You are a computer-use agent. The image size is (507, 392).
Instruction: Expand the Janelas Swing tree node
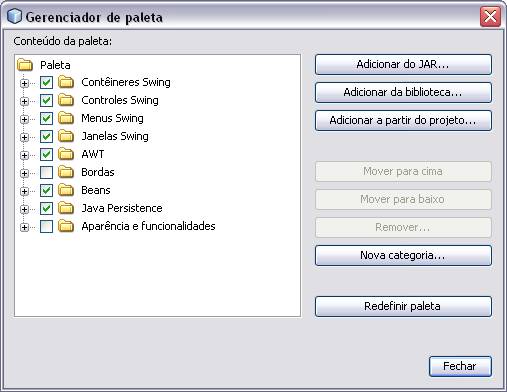click(x=24, y=137)
